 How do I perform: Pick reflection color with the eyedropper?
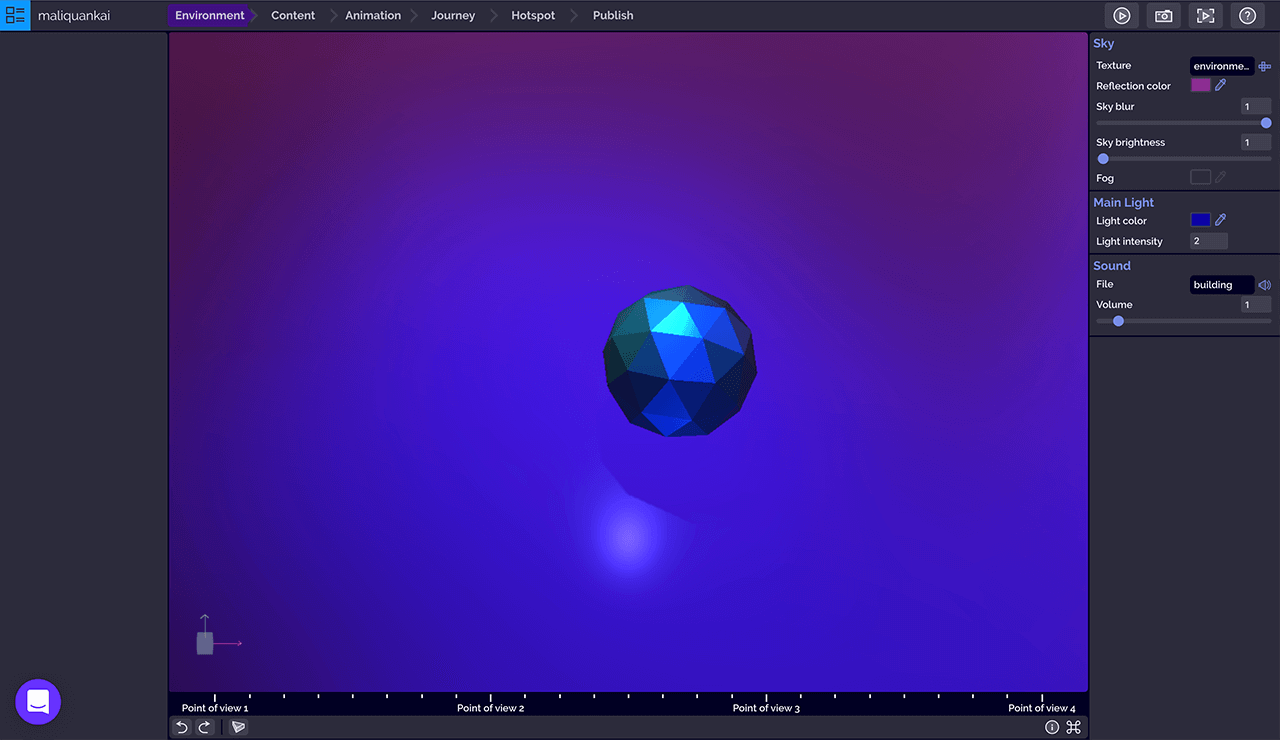(x=1221, y=85)
